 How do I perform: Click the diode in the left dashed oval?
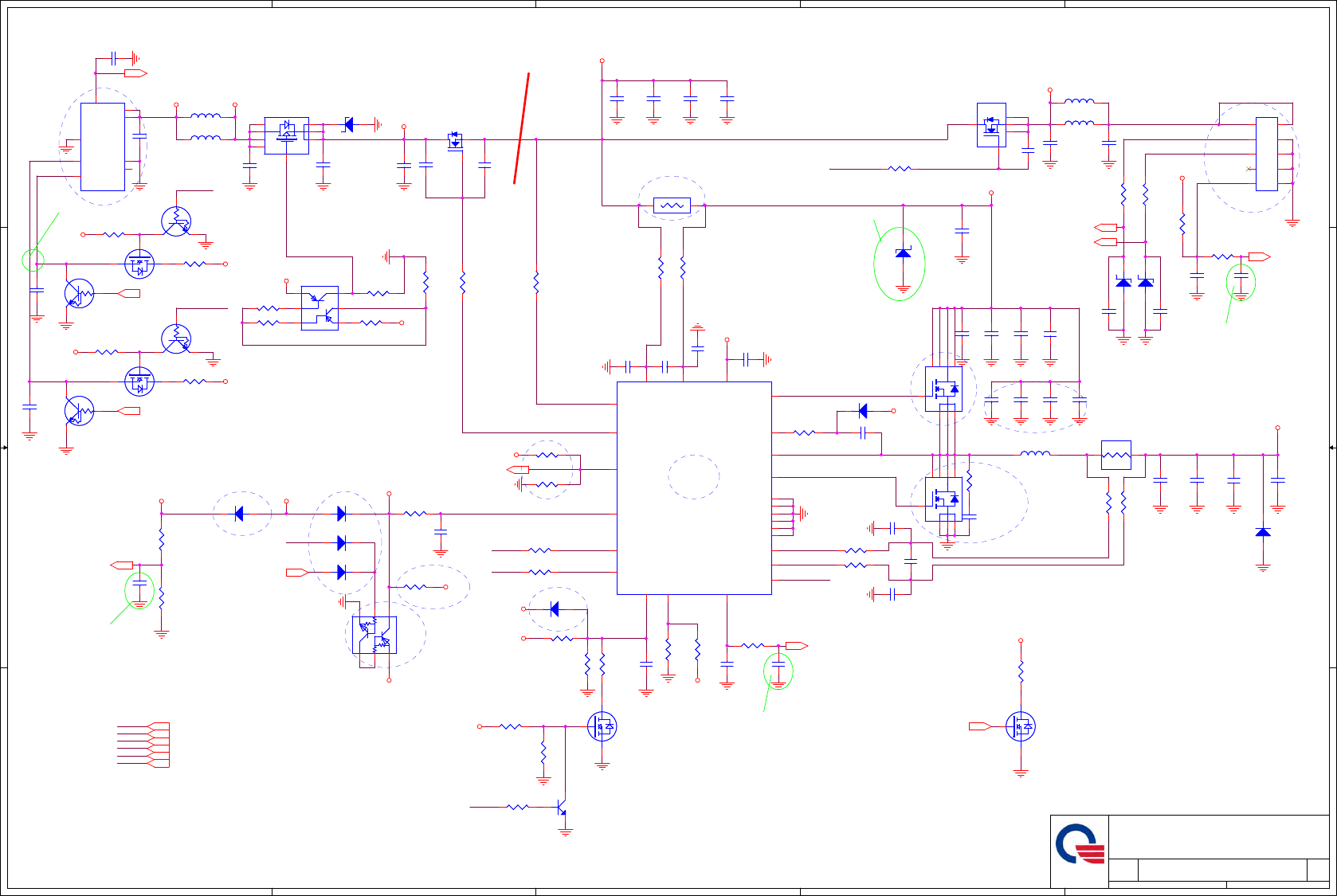tap(239, 514)
